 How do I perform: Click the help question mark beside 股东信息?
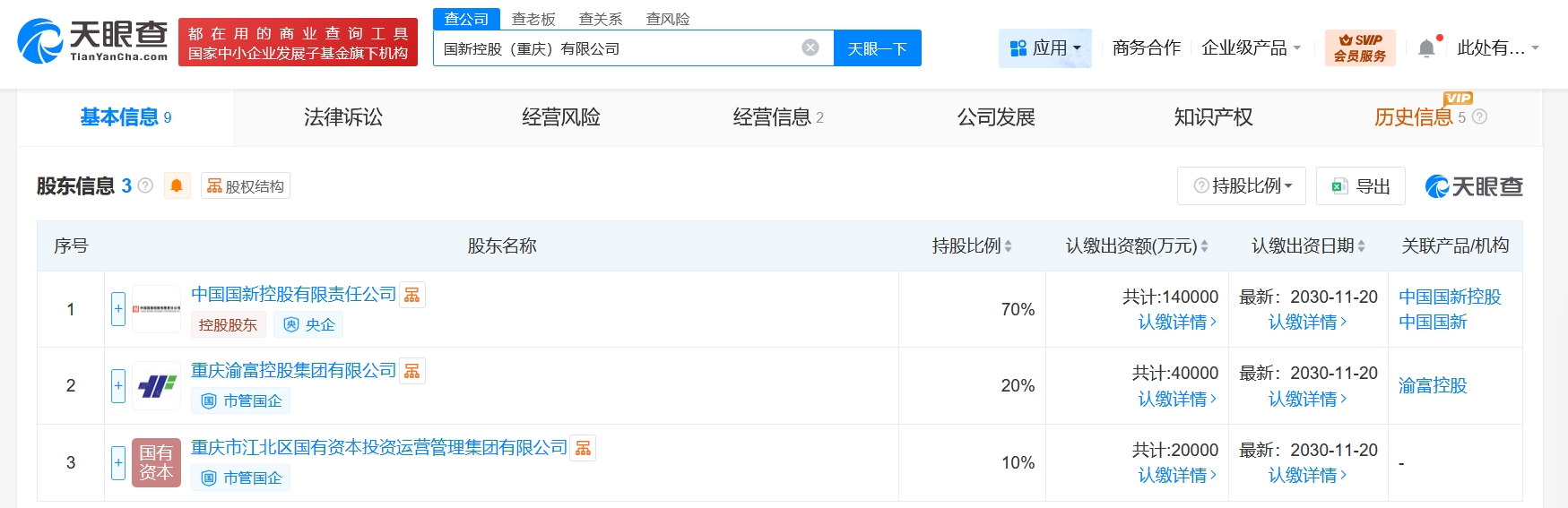(x=145, y=185)
